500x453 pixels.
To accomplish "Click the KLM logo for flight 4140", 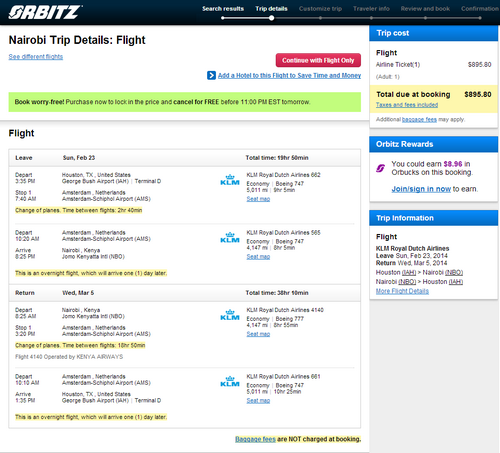I will click(x=230, y=315).
